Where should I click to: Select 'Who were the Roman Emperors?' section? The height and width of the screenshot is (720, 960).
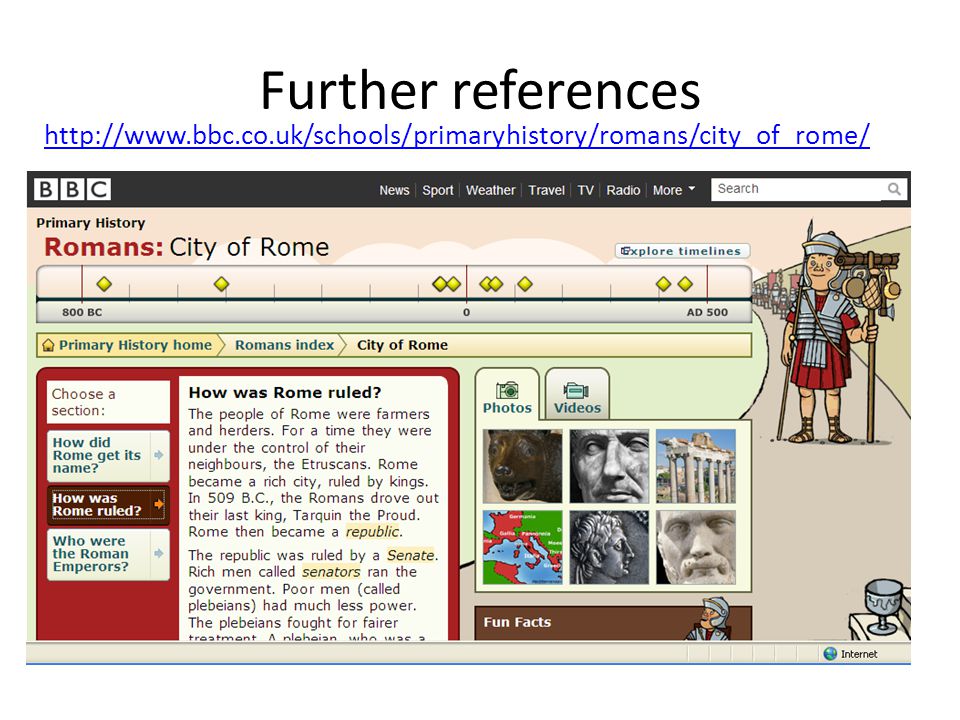[x=108, y=553]
